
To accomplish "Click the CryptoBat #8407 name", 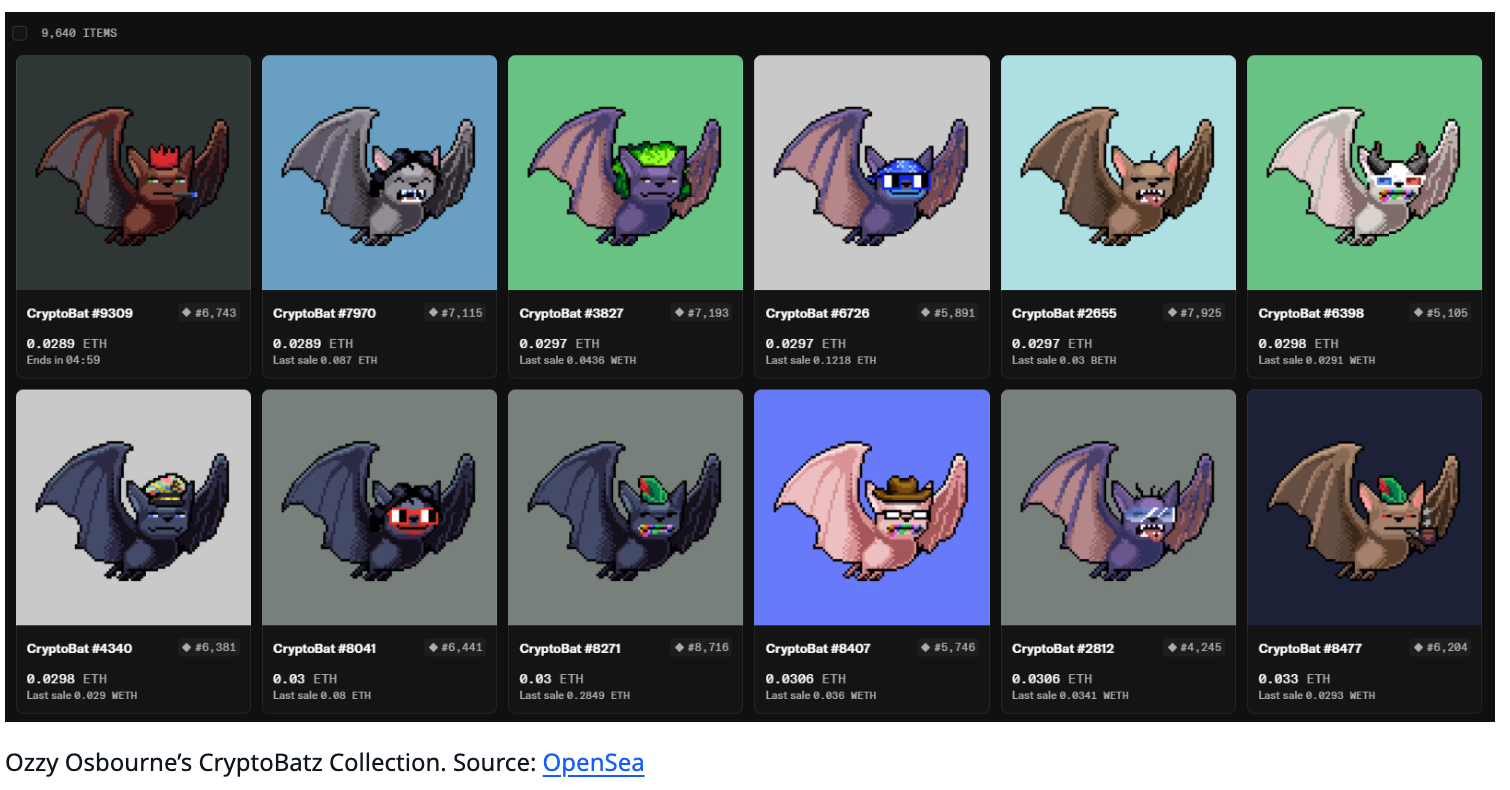I will click(819, 648).
